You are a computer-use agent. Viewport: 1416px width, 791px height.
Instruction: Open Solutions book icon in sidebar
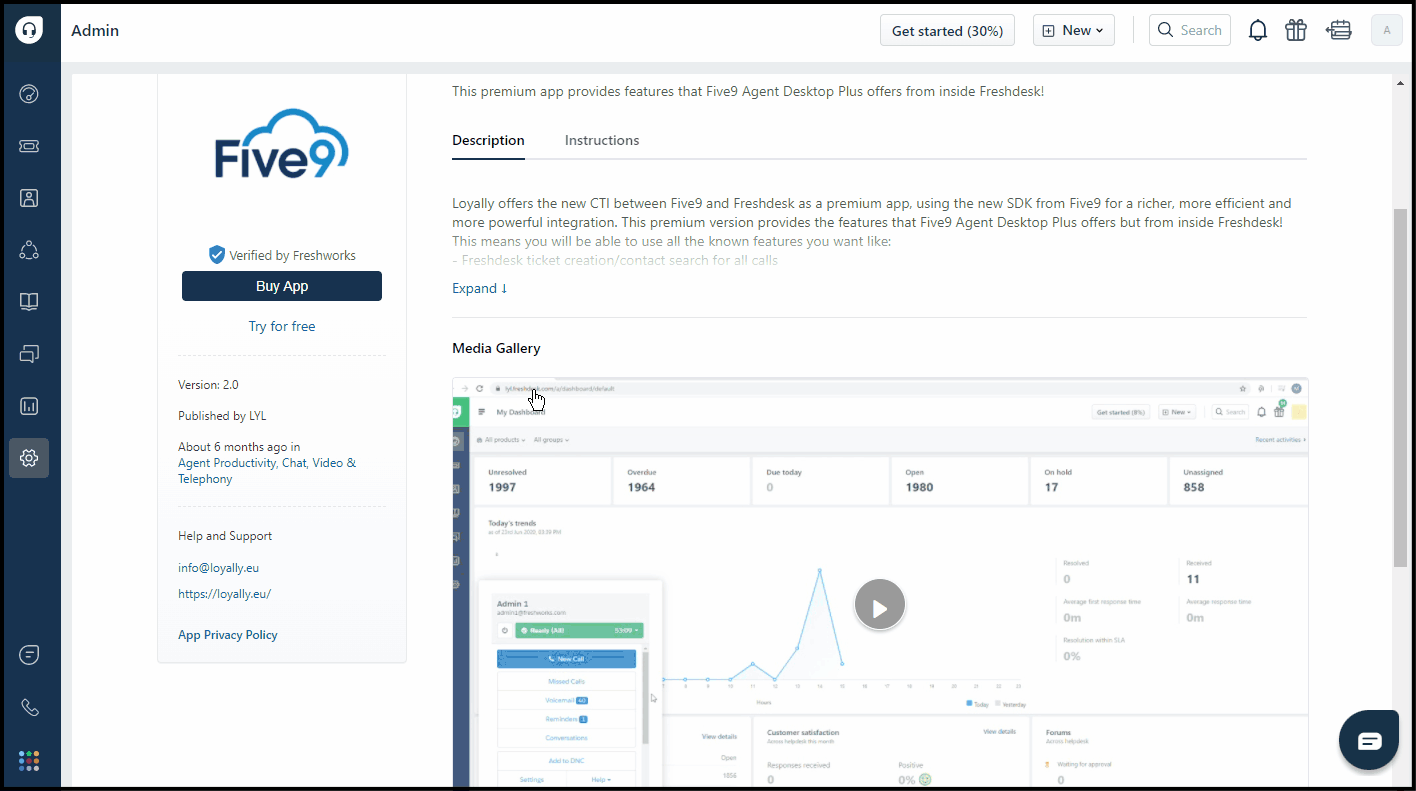click(x=29, y=302)
